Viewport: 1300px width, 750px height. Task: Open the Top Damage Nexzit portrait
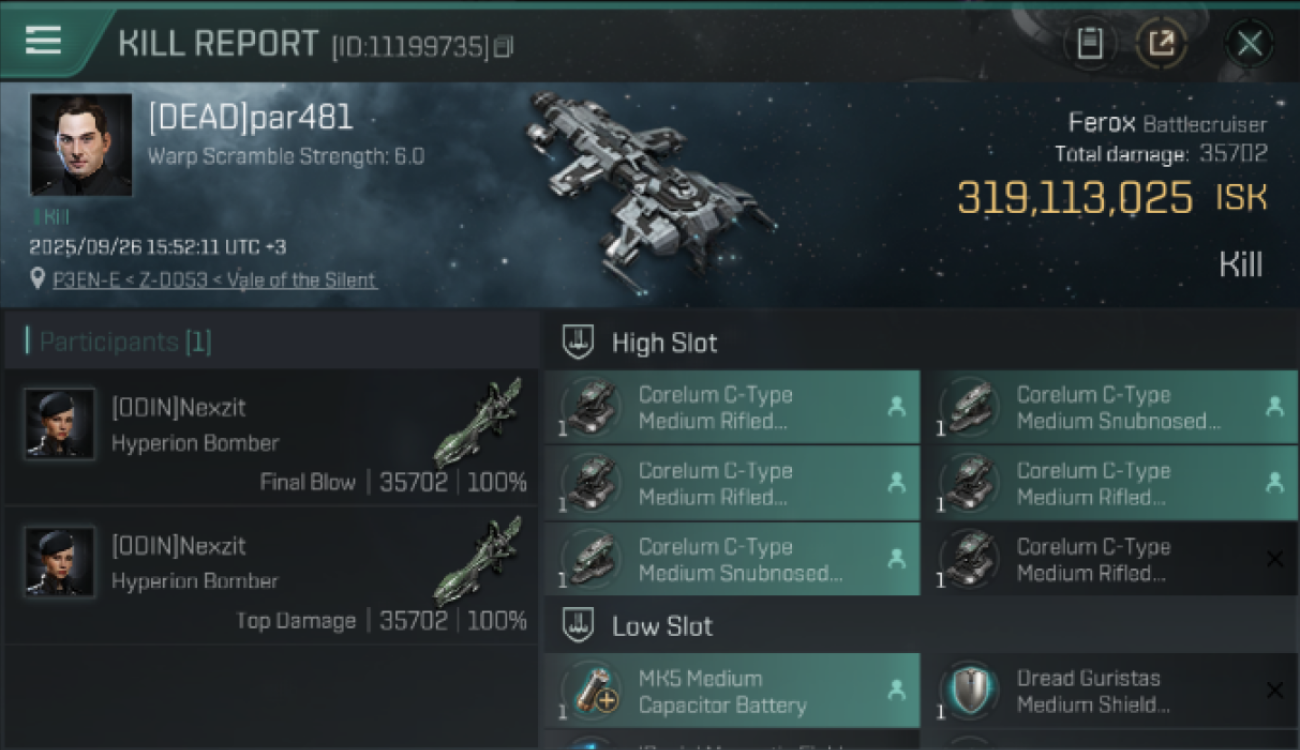pos(60,562)
